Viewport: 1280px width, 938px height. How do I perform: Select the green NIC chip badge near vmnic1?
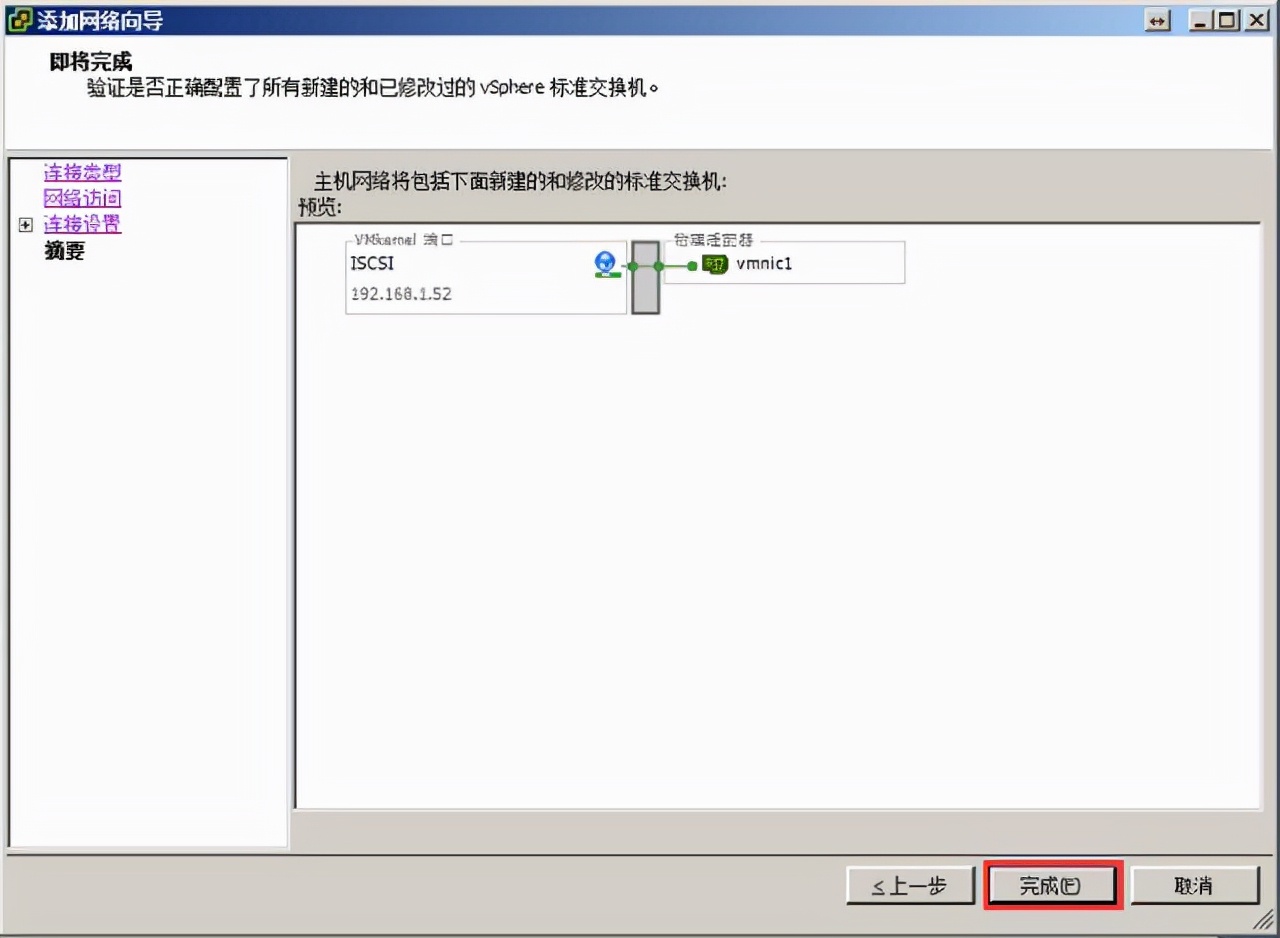pyautogui.click(x=713, y=265)
